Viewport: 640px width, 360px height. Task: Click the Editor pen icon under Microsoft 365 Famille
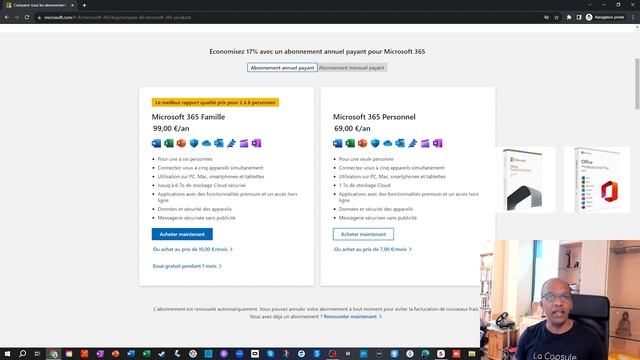(x=231, y=143)
